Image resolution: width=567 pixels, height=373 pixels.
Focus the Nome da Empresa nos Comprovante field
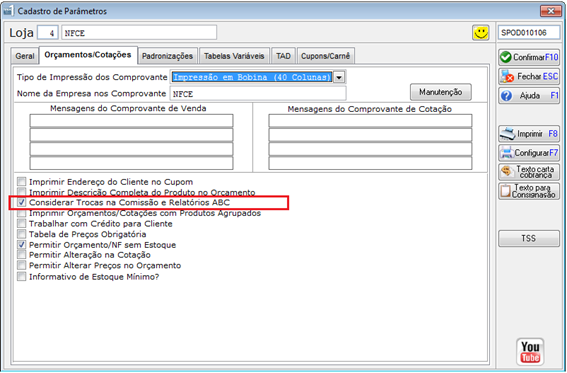pyautogui.click(x=258, y=94)
